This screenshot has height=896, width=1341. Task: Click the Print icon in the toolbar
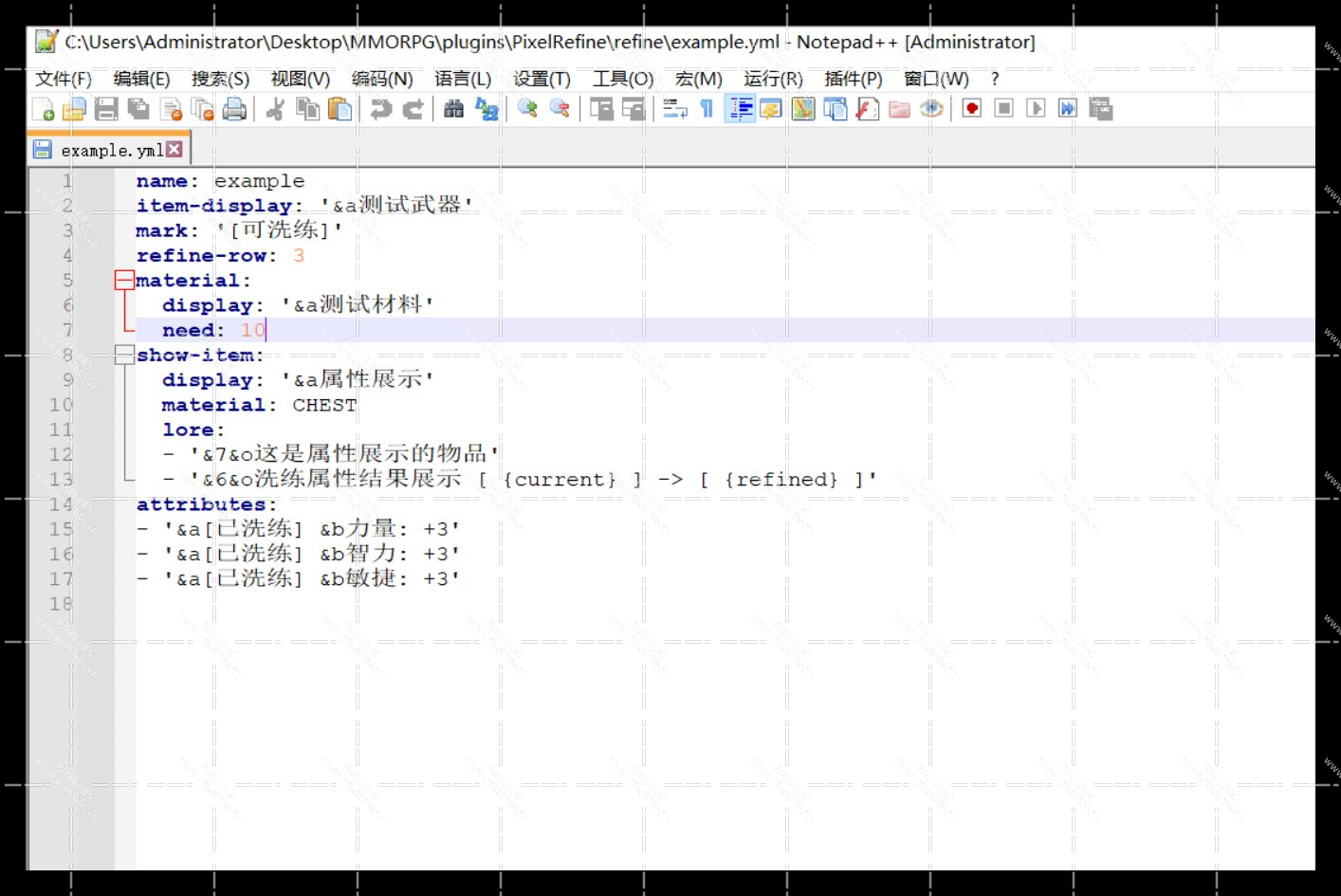[234, 110]
